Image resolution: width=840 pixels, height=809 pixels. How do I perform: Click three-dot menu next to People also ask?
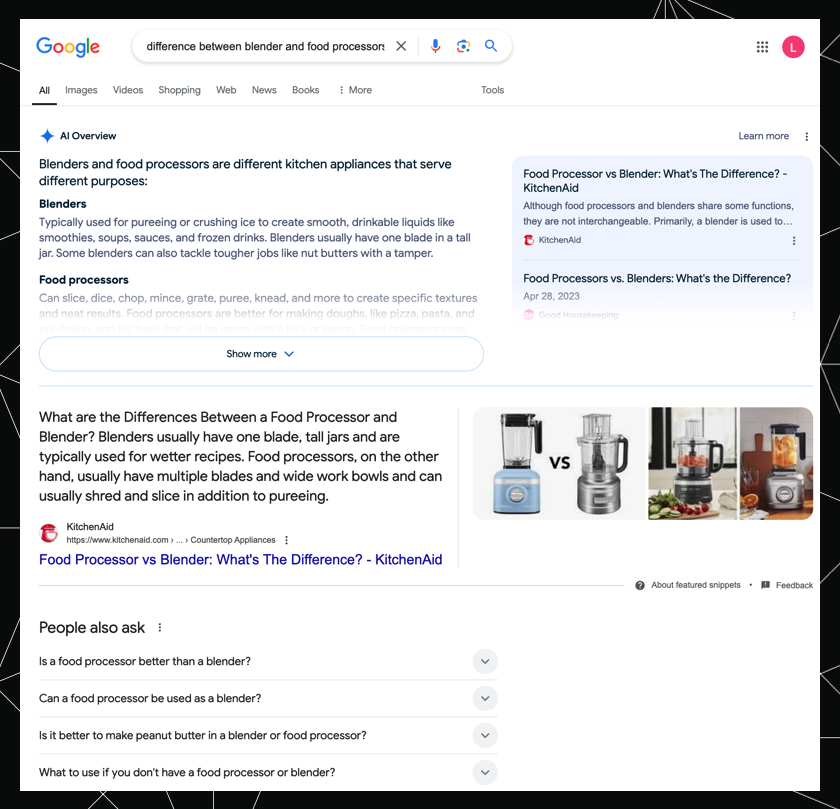click(159, 628)
